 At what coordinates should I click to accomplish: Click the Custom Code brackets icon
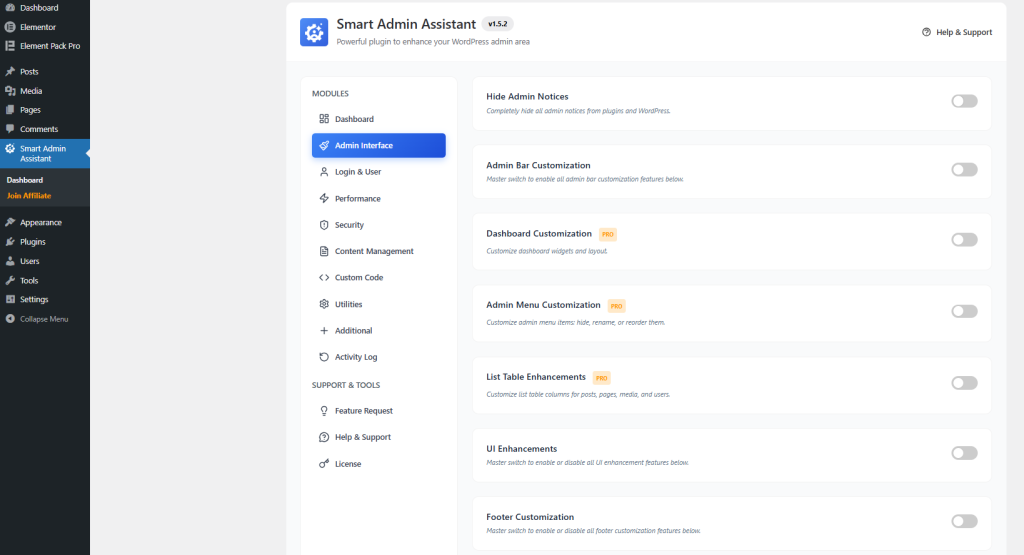tap(324, 278)
